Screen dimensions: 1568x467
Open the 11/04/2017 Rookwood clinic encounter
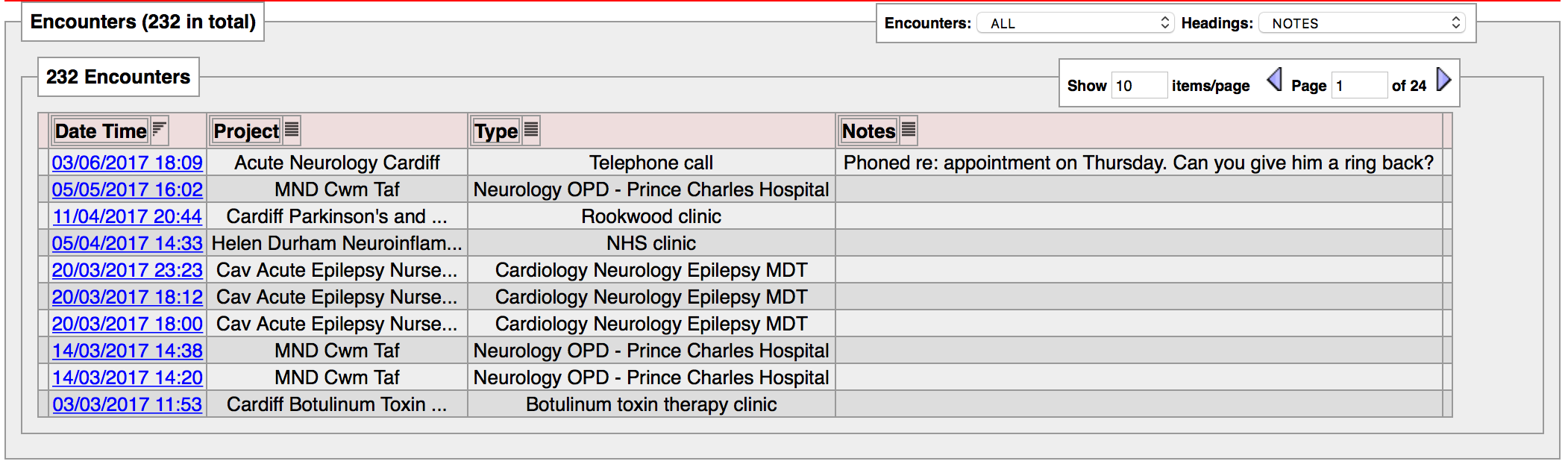[127, 216]
